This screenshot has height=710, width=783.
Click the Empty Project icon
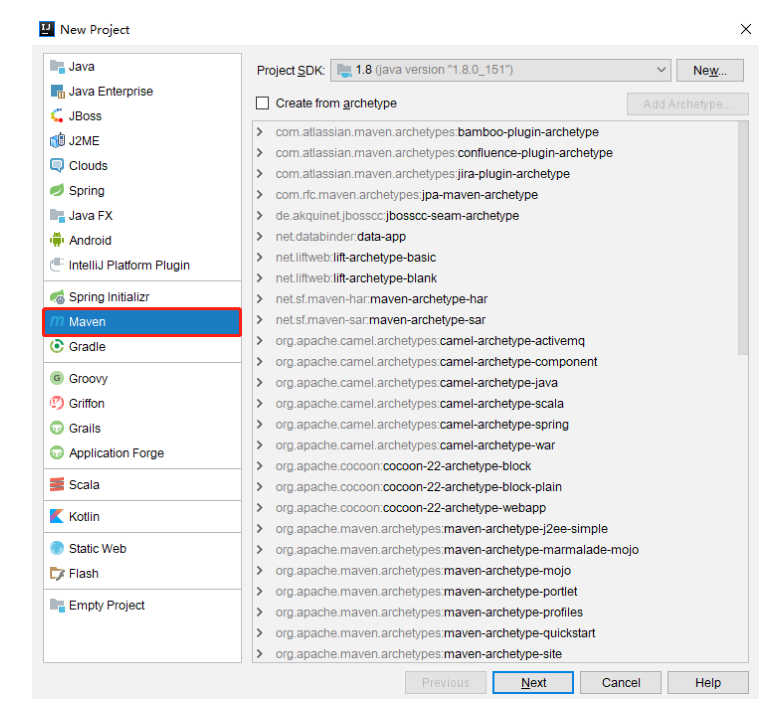(x=57, y=606)
